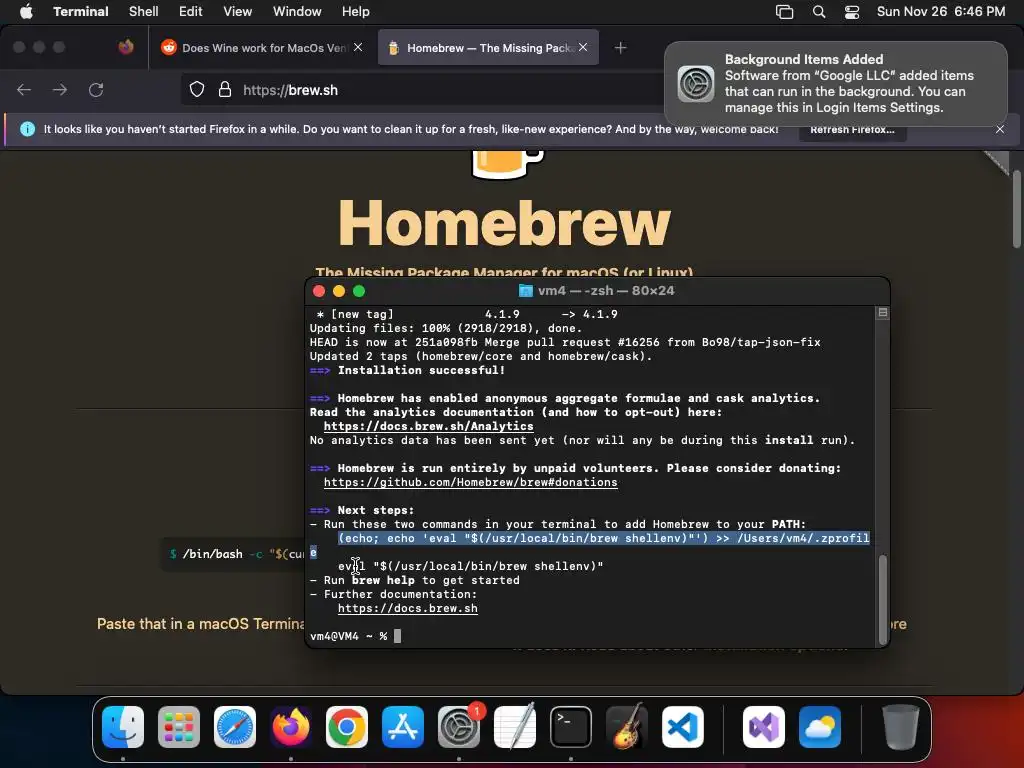Viewport: 1024px width, 768px height.
Task: Open App Store from the Dock
Action: (x=403, y=726)
